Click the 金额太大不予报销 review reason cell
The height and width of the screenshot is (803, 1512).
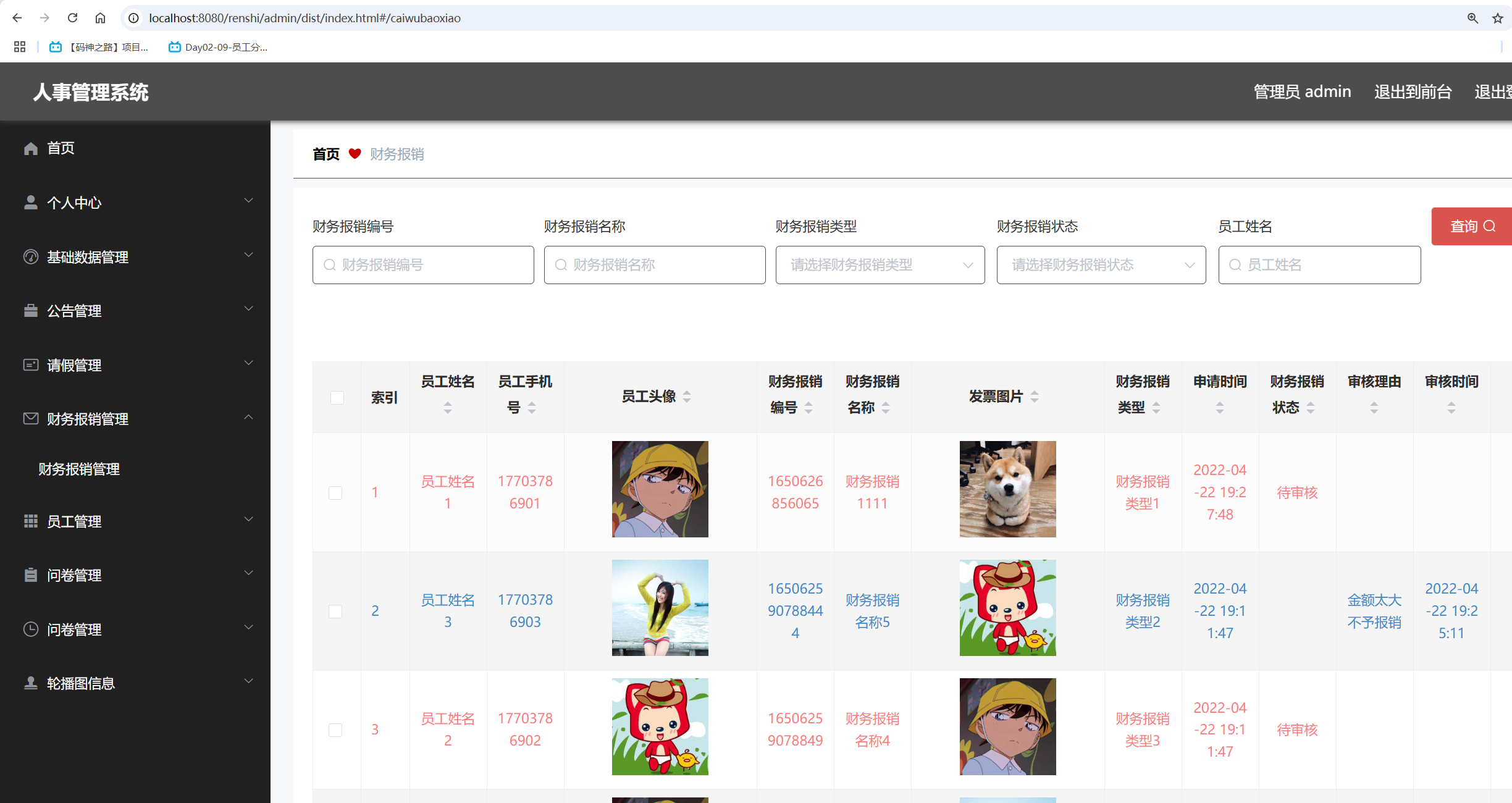(1374, 611)
